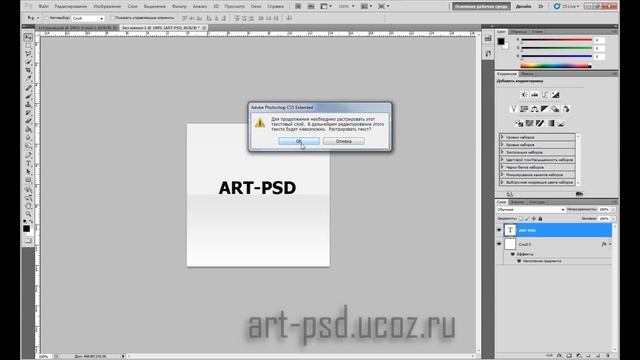This screenshot has width=640, height=360.
Task: Choose the Дизайн workspace
Action: [524, 7]
